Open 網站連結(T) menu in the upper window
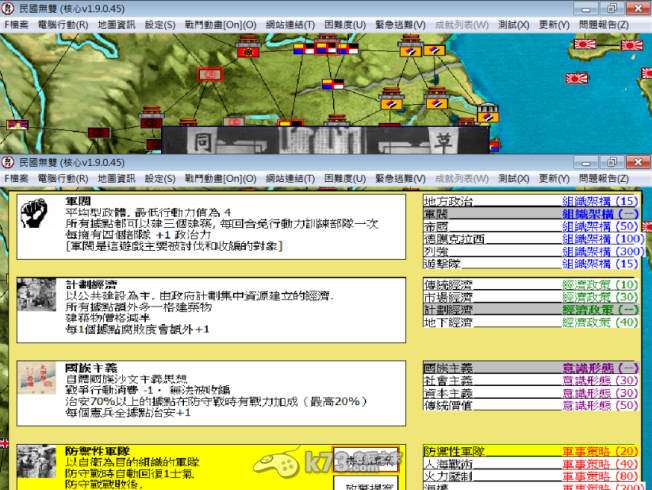The image size is (652, 490). 290,25
